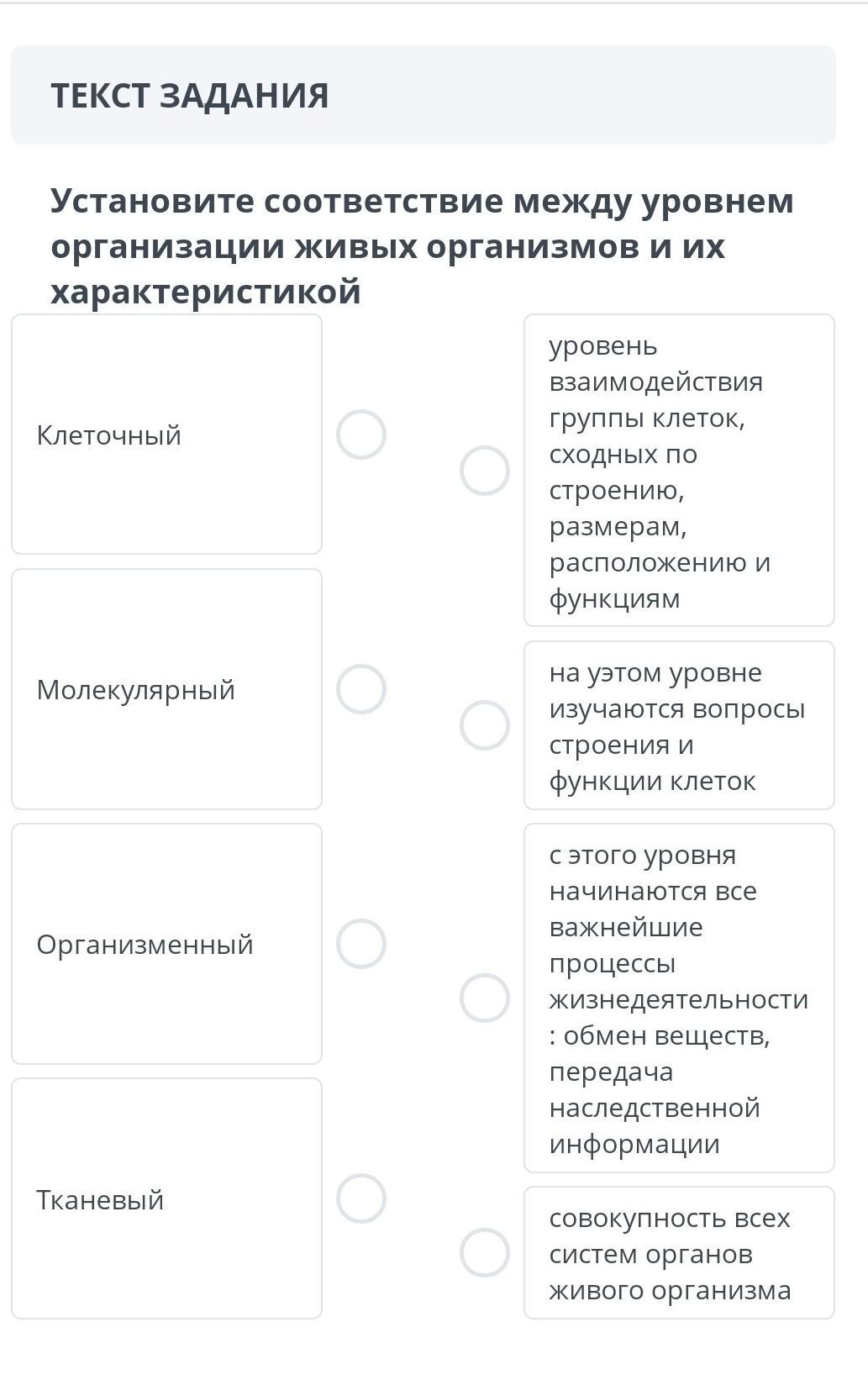The width and height of the screenshot is (868, 1380).
Task: Select radio for 'уровень взаимодействия группы клеток'
Action: (485, 471)
